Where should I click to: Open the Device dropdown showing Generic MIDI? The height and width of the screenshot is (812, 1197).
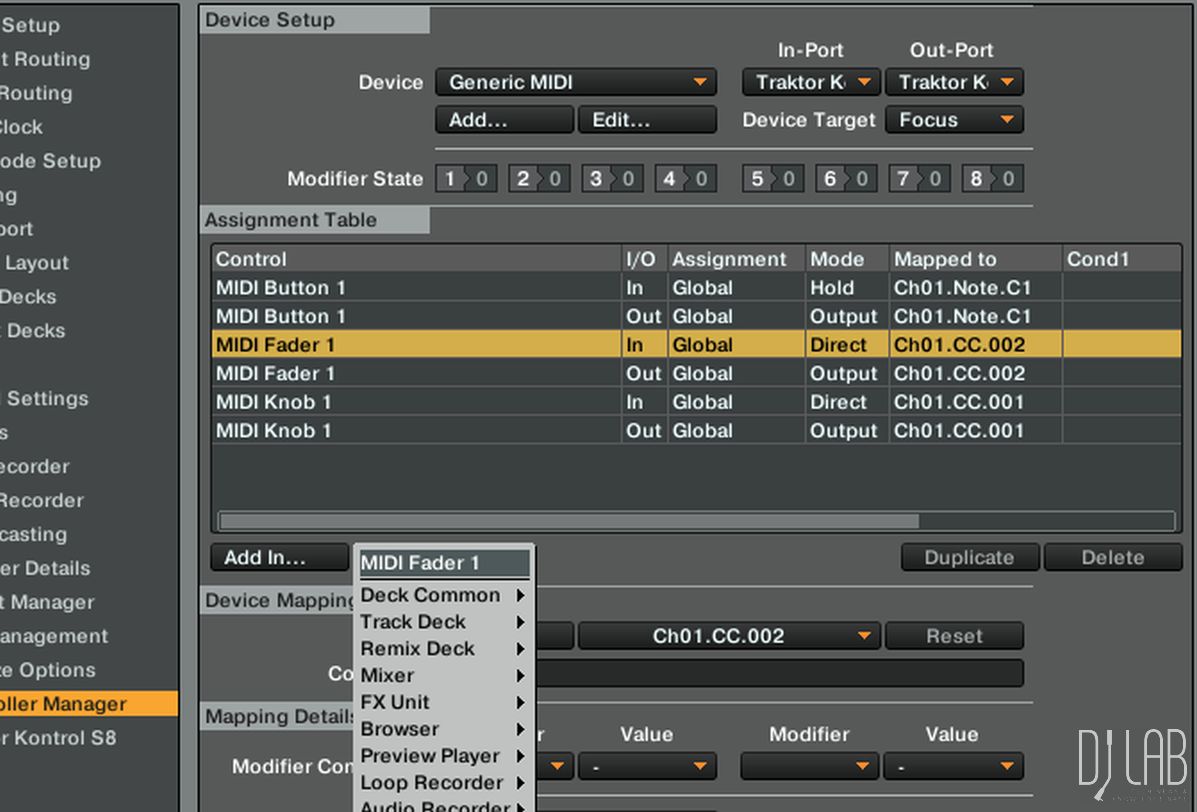577,83
